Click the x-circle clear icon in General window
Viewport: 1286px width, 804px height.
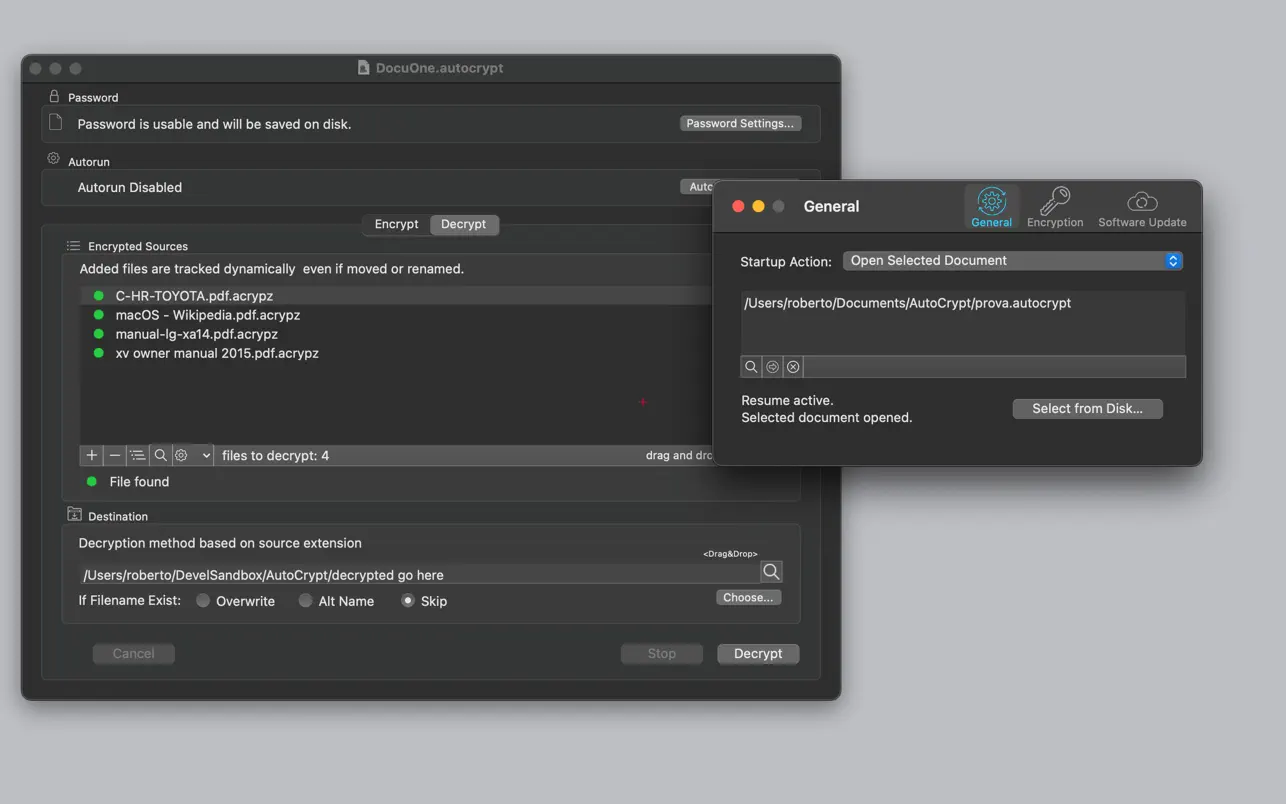(793, 367)
